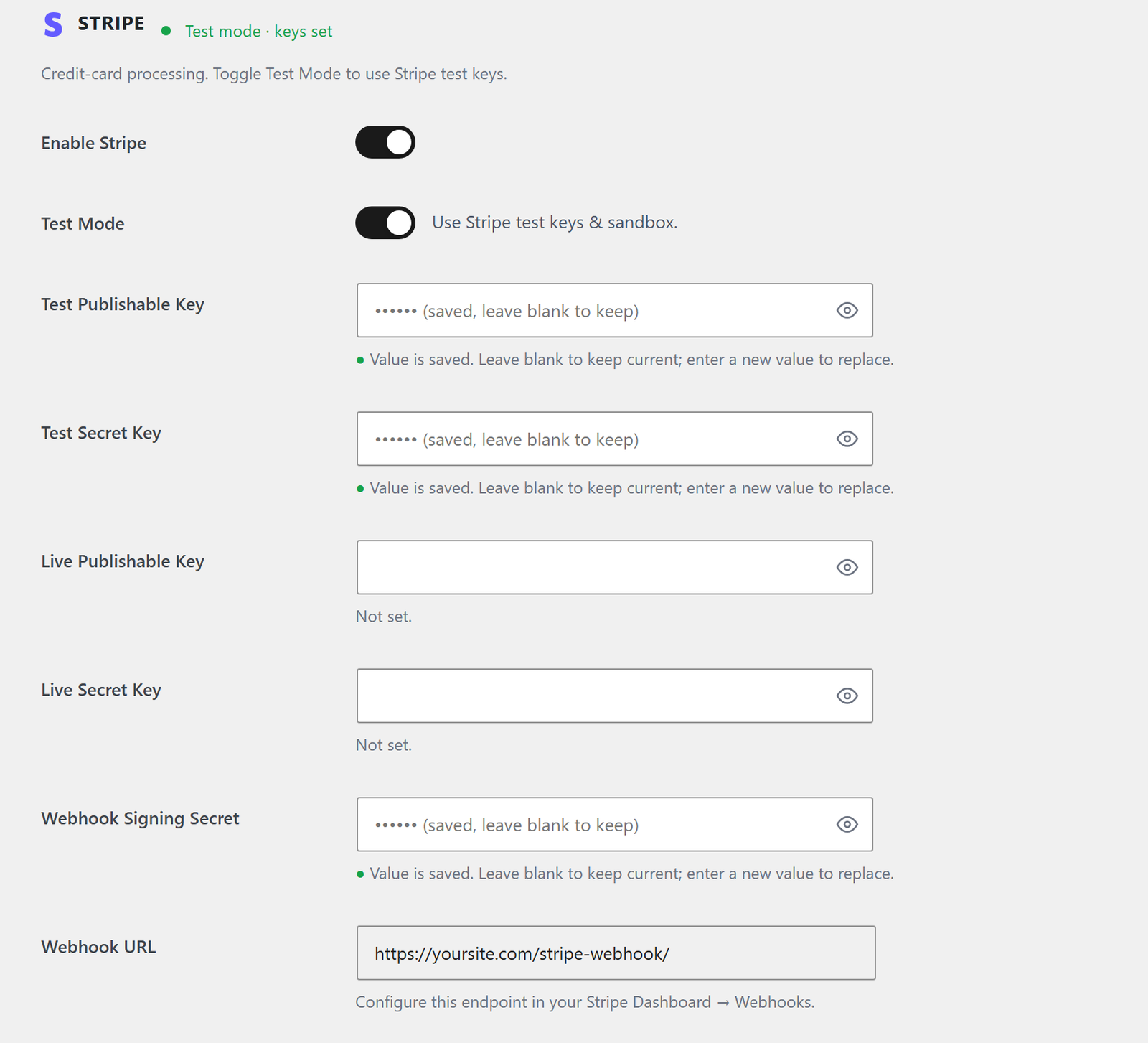Click the Live Secret Key label
This screenshot has height=1043, width=1148.
[x=101, y=690]
